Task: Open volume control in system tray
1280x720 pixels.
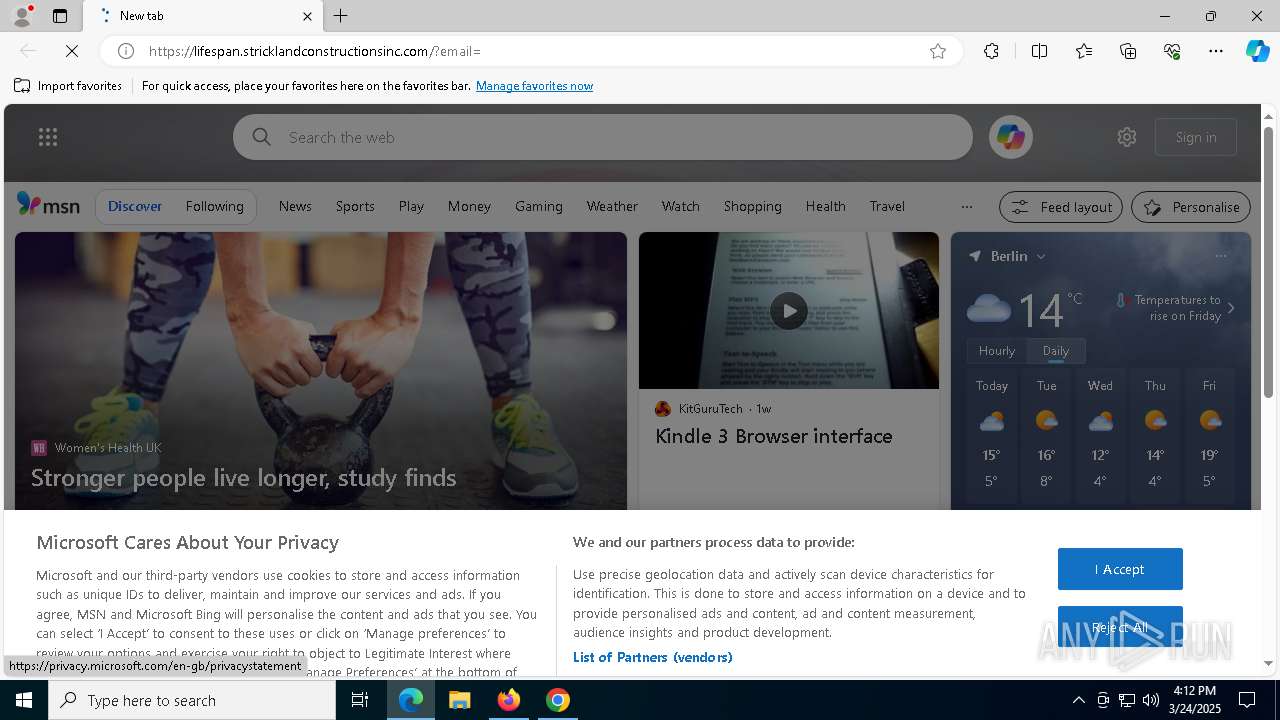Action: point(1151,700)
